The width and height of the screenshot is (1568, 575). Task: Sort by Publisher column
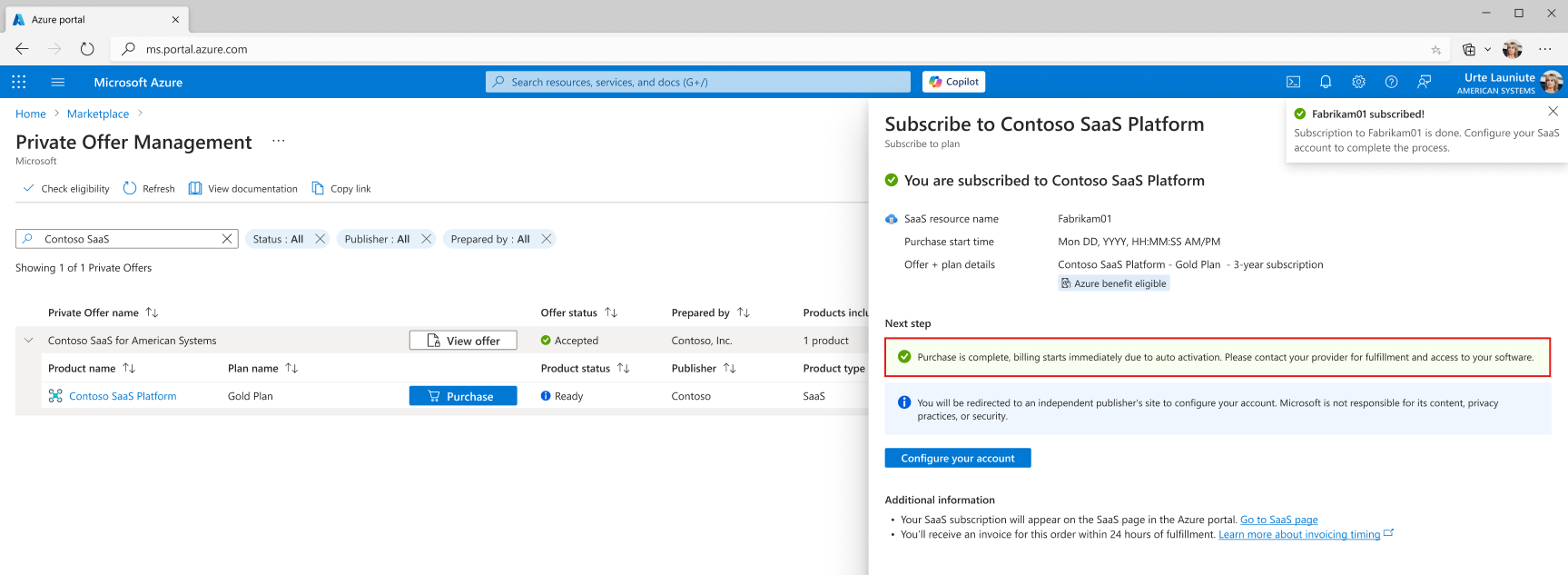(704, 368)
